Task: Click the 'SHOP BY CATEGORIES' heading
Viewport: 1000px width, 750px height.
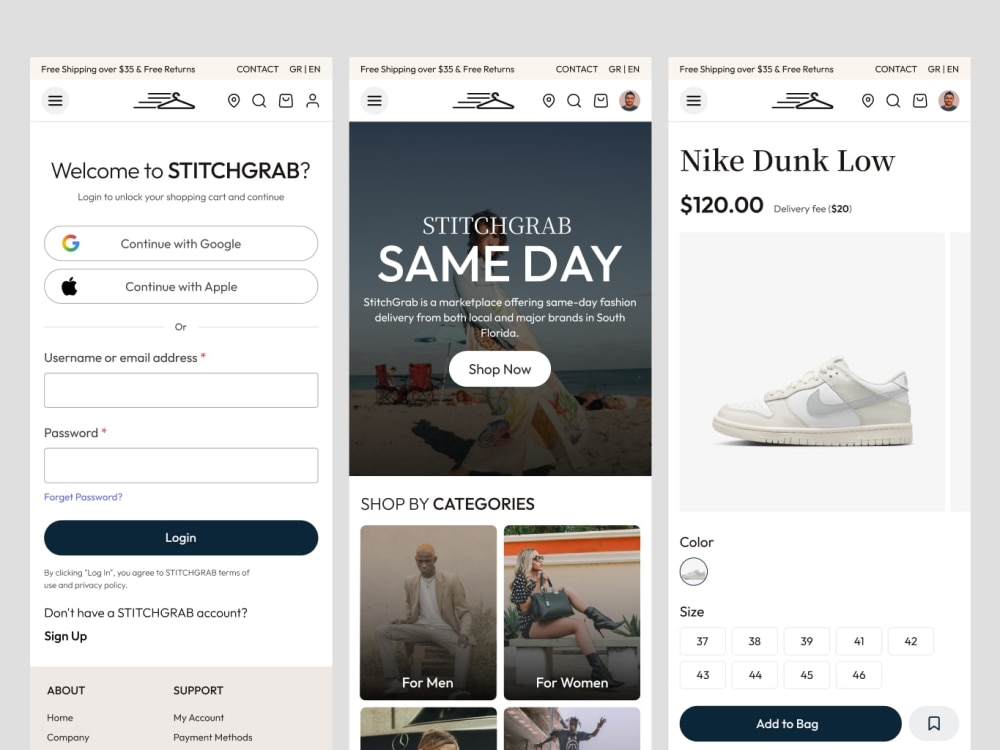Action: 447,504
